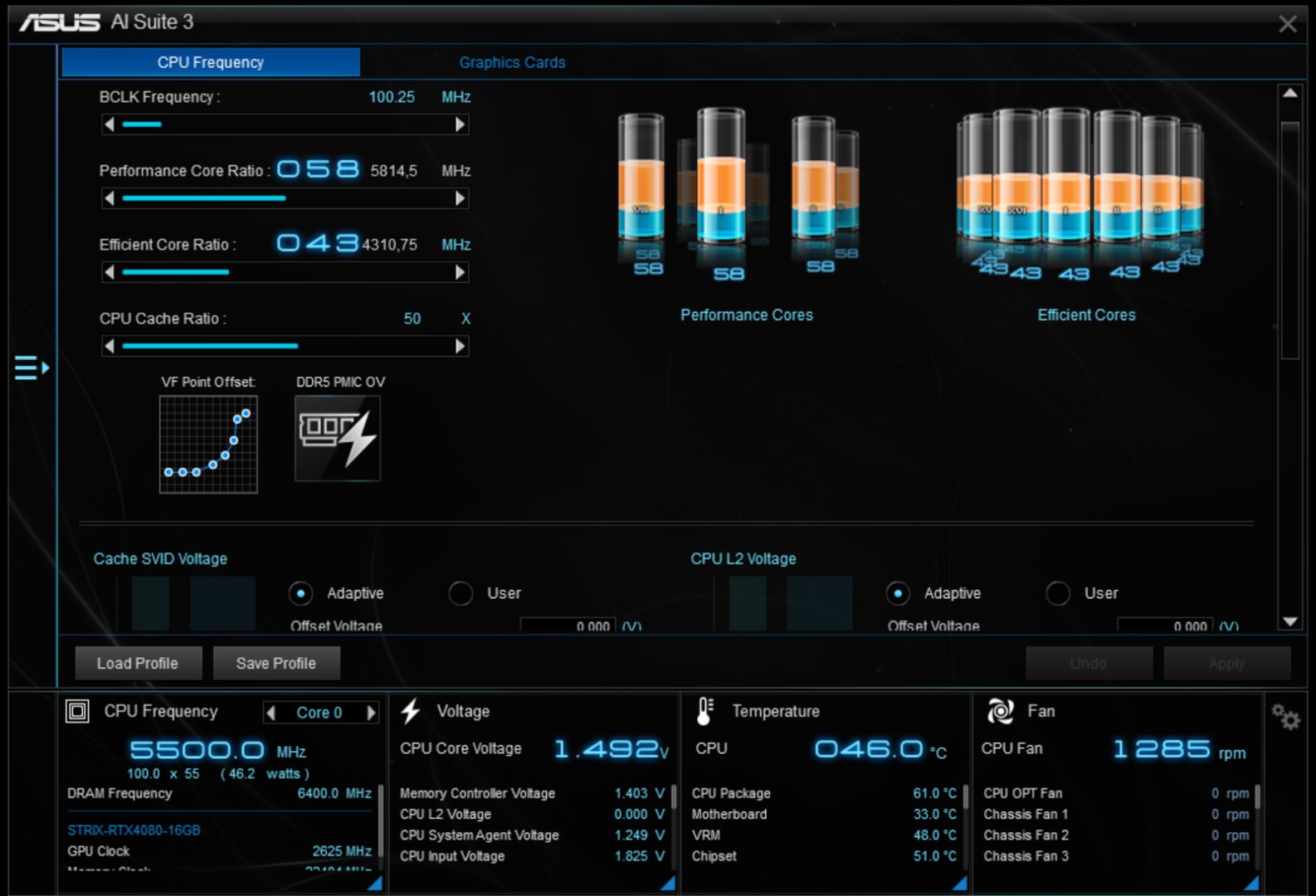Expand the left sidebar menu icon

pos(32,368)
